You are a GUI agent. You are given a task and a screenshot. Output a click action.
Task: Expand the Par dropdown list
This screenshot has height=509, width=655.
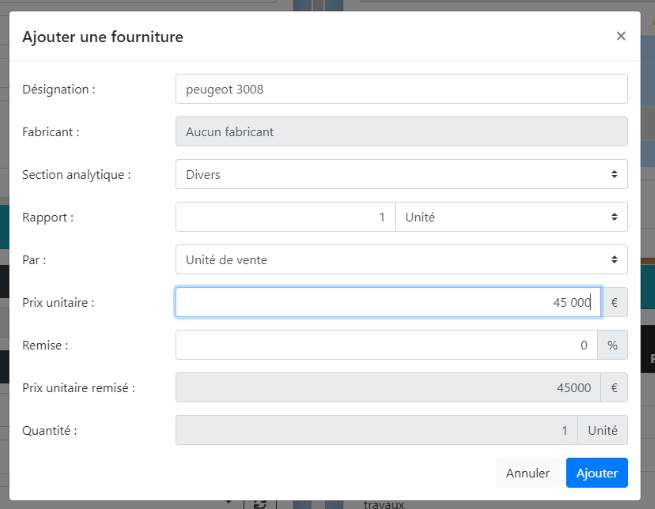[x=401, y=259]
